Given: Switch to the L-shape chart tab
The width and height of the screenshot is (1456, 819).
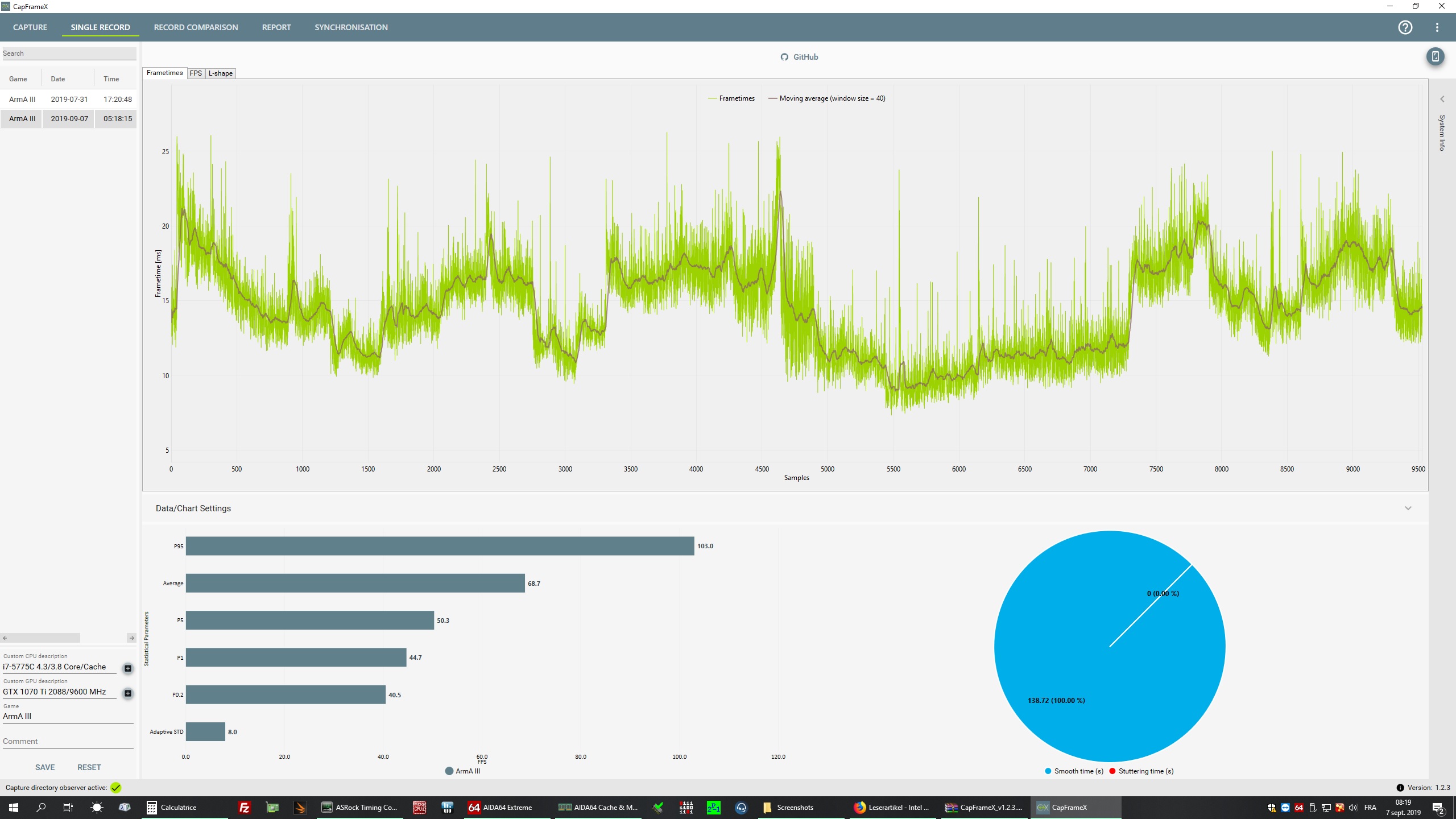Looking at the screenshot, I should point(221,73).
